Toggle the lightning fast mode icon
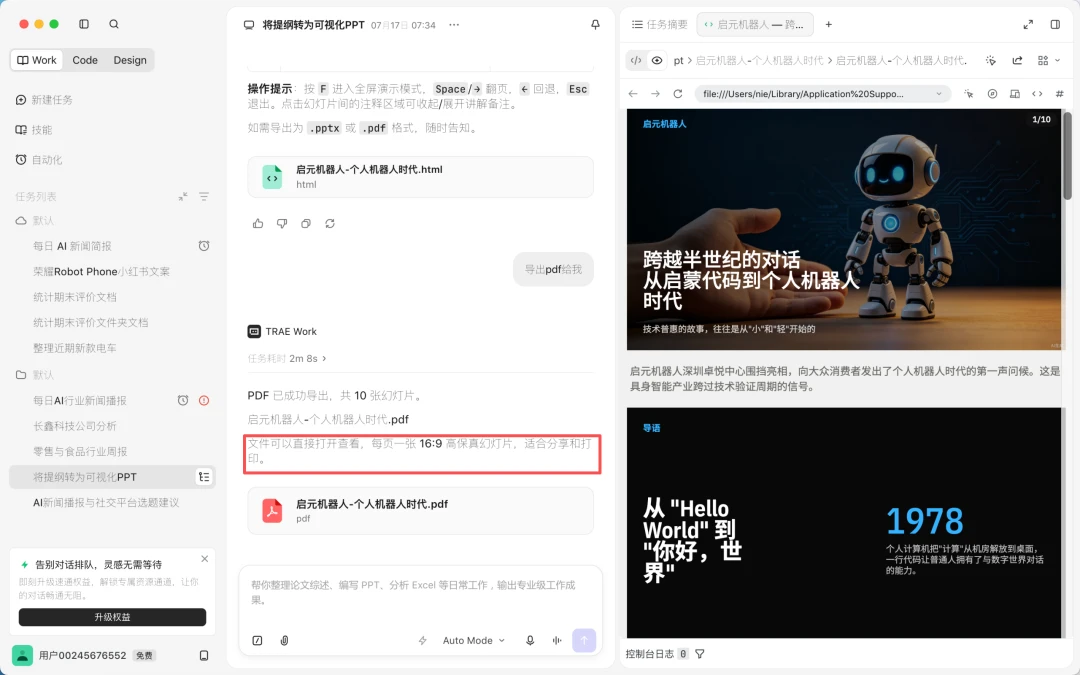The height and width of the screenshot is (675, 1080). pos(422,641)
